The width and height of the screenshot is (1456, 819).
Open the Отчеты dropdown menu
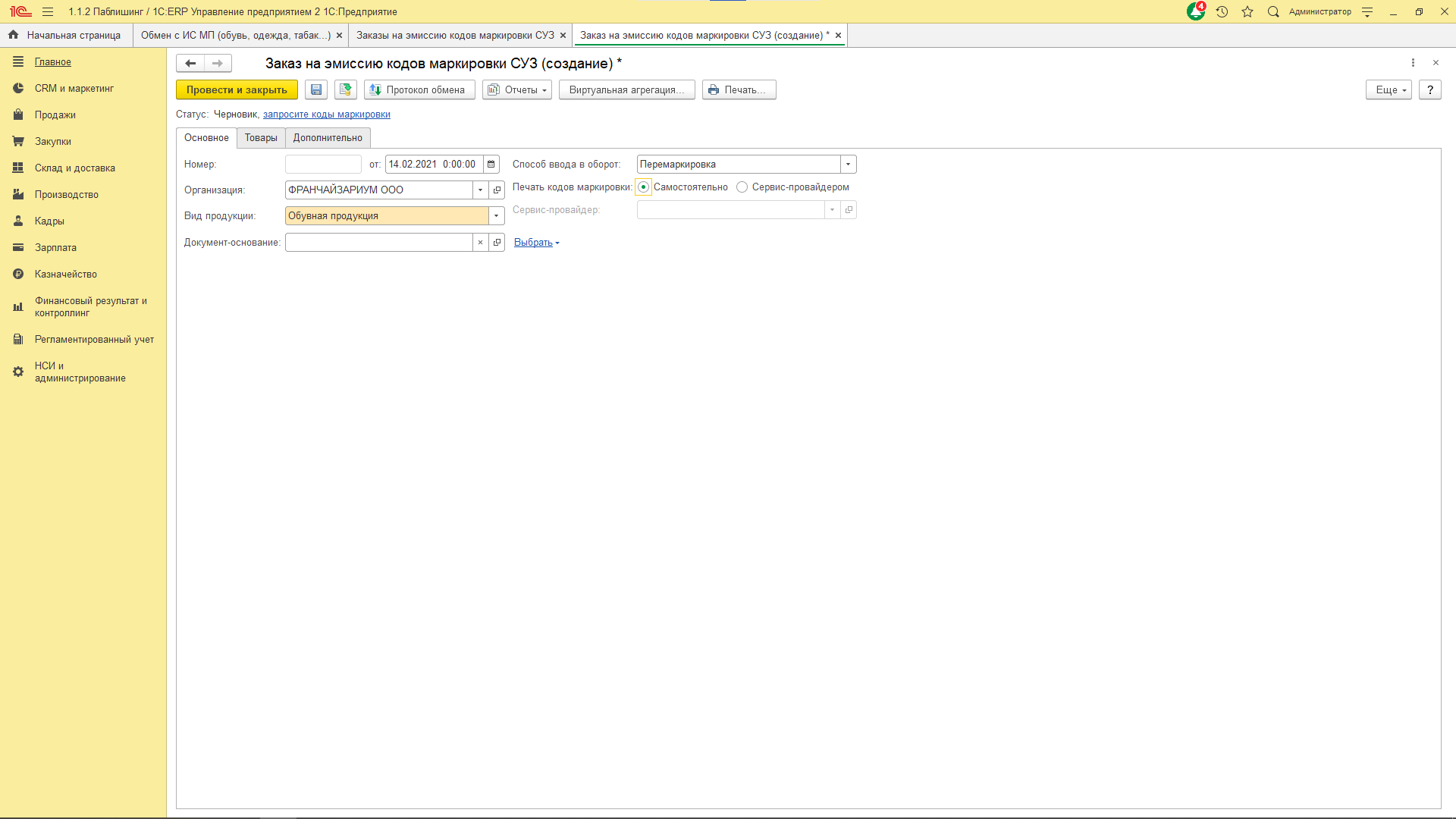pyautogui.click(x=518, y=89)
